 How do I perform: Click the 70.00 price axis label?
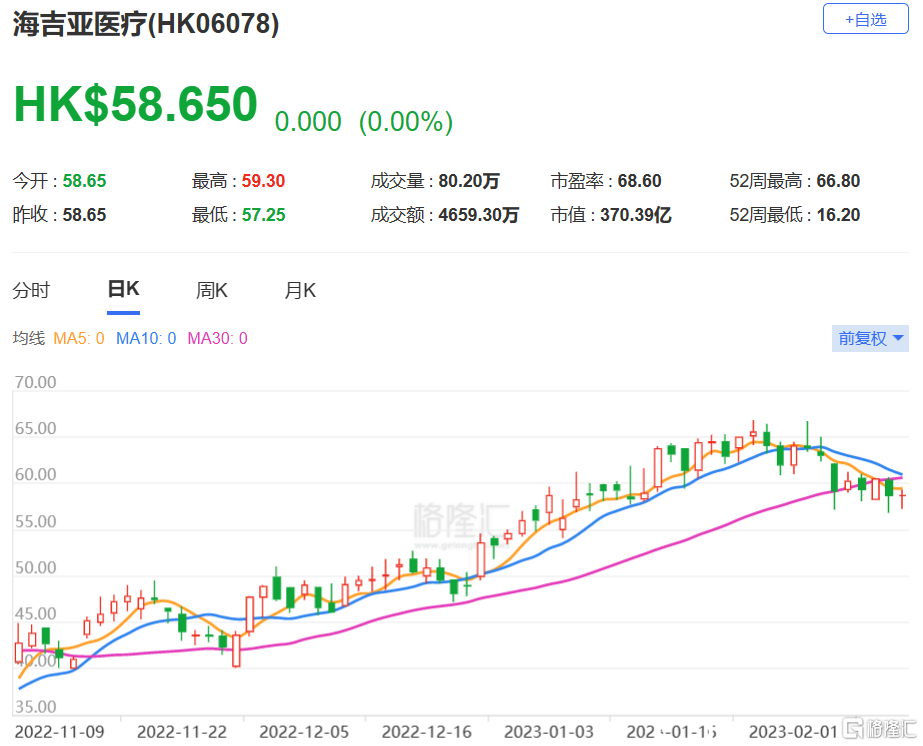click(x=35, y=382)
